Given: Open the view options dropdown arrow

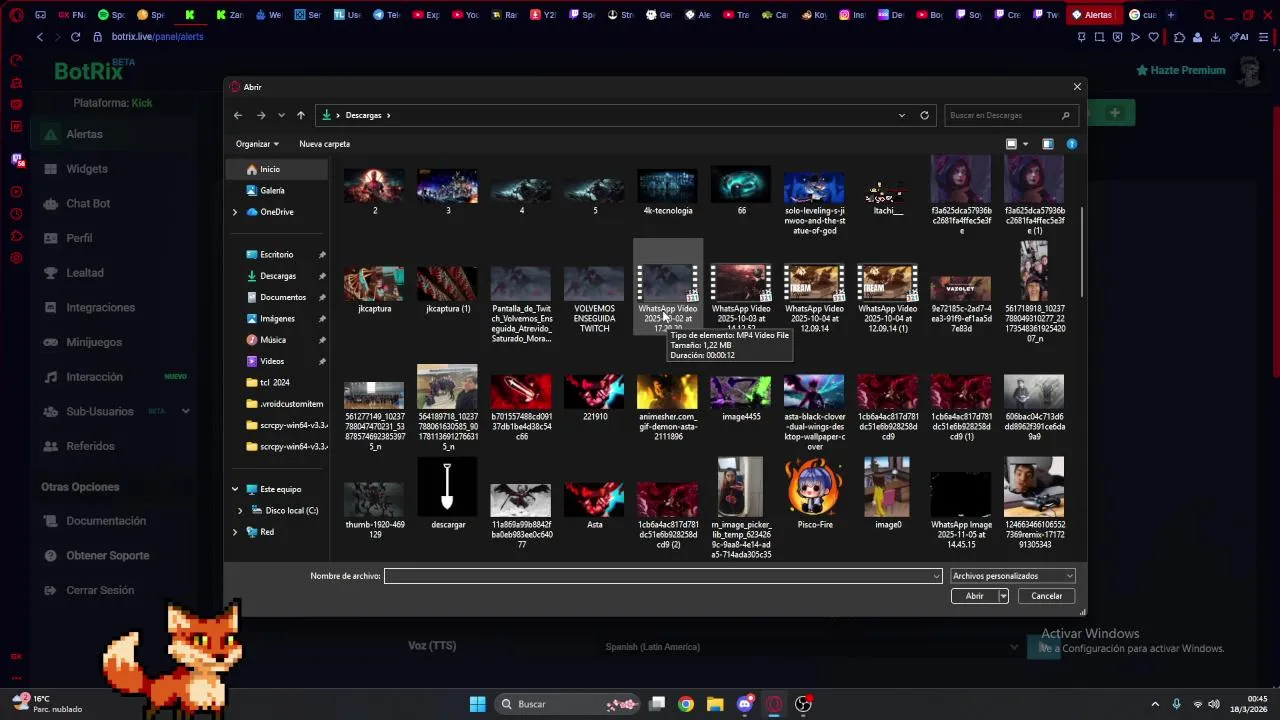Looking at the screenshot, I should tap(1025, 144).
